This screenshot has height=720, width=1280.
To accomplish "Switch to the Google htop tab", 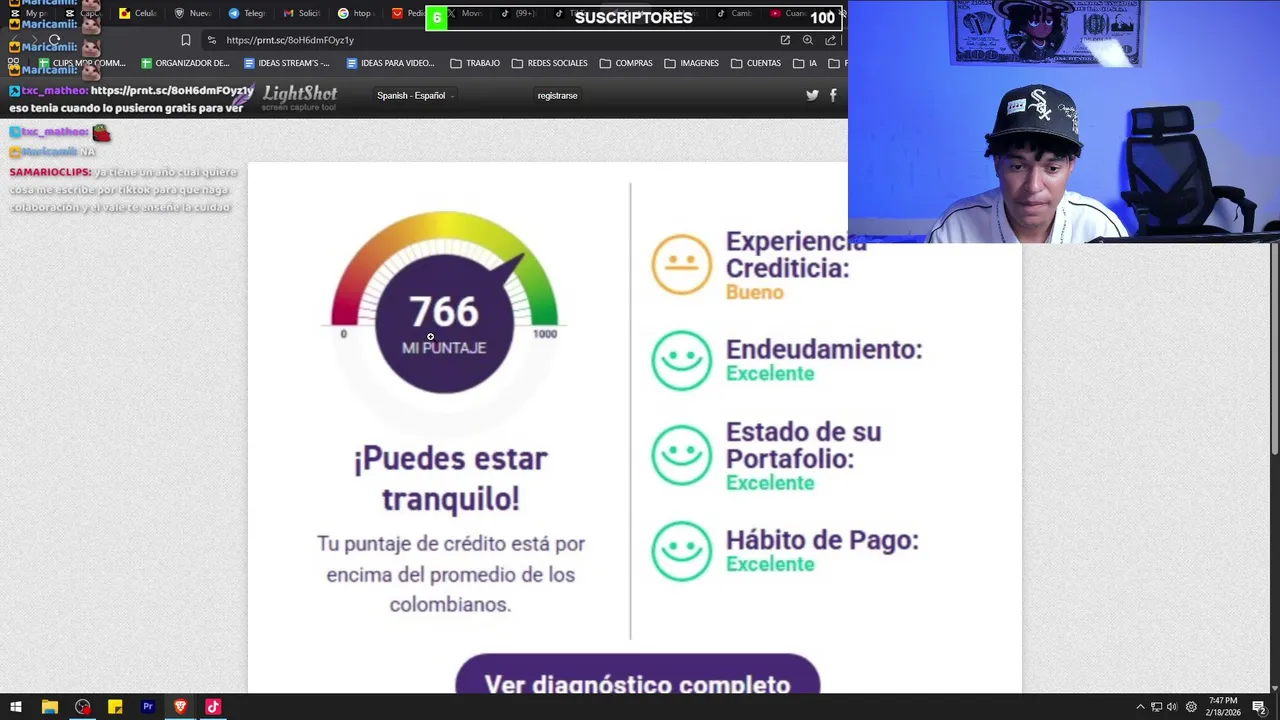I will (356, 13).
